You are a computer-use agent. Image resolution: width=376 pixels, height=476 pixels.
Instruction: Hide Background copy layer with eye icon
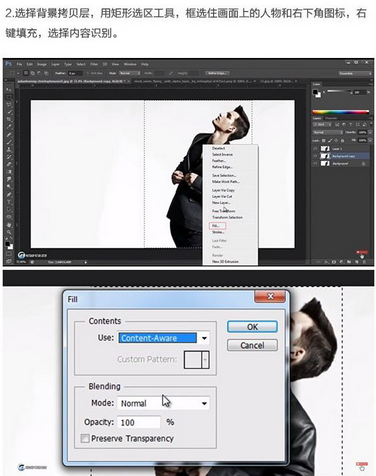pos(315,156)
